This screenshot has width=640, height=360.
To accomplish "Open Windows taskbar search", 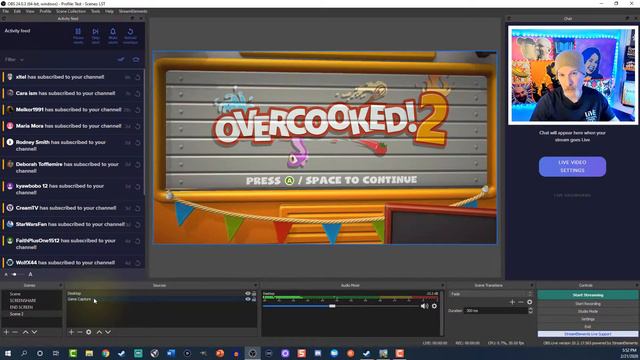I will pyautogui.click(x=24, y=353).
